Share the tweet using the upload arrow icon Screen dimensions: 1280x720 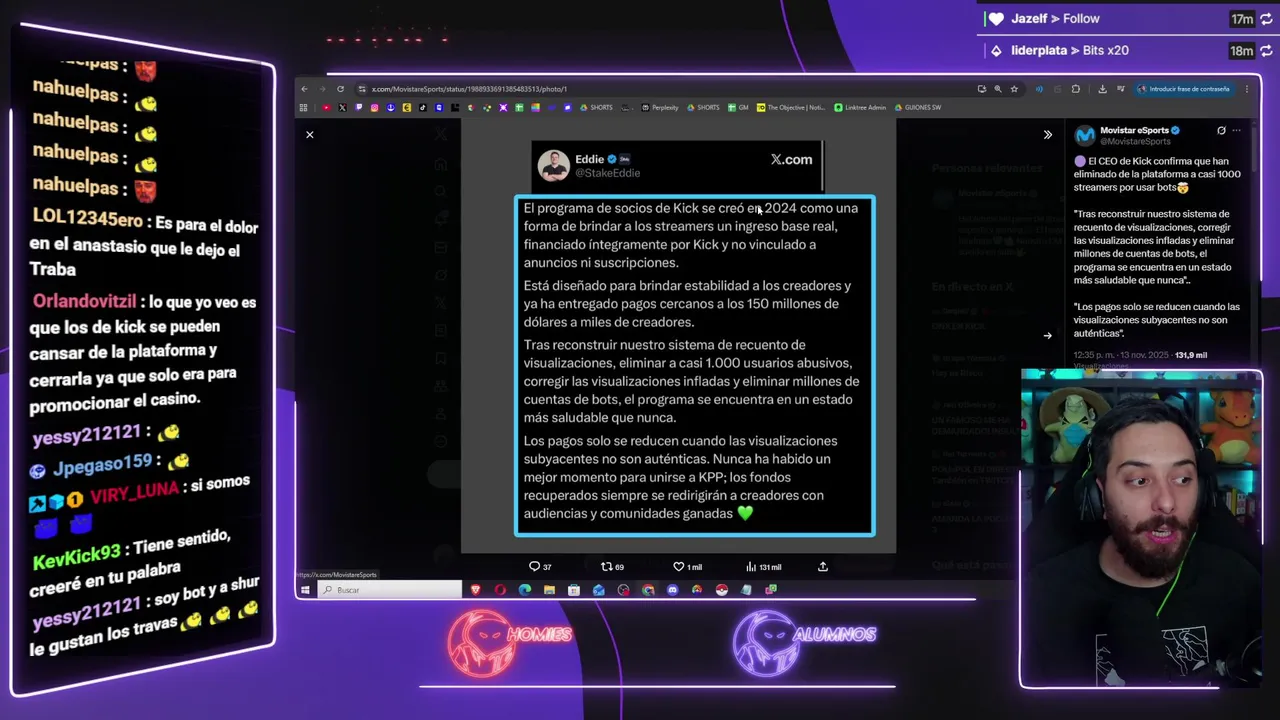pos(823,567)
